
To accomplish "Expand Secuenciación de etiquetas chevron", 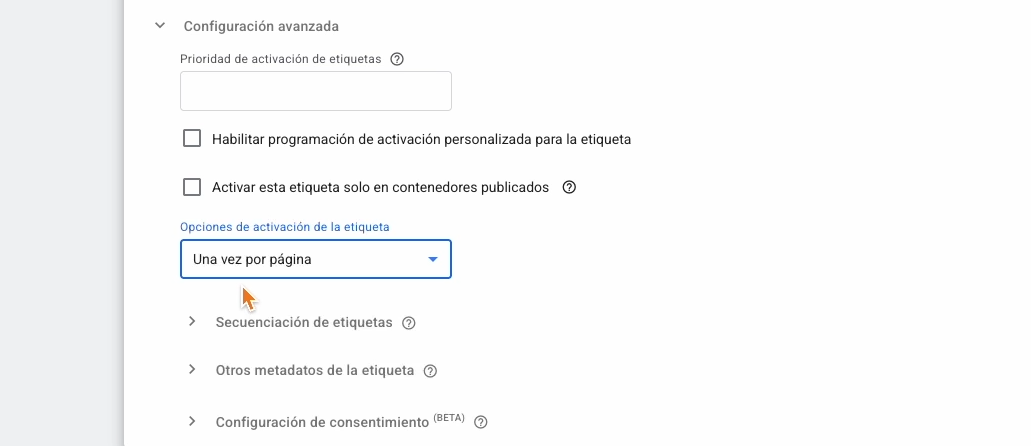I will click(192, 322).
